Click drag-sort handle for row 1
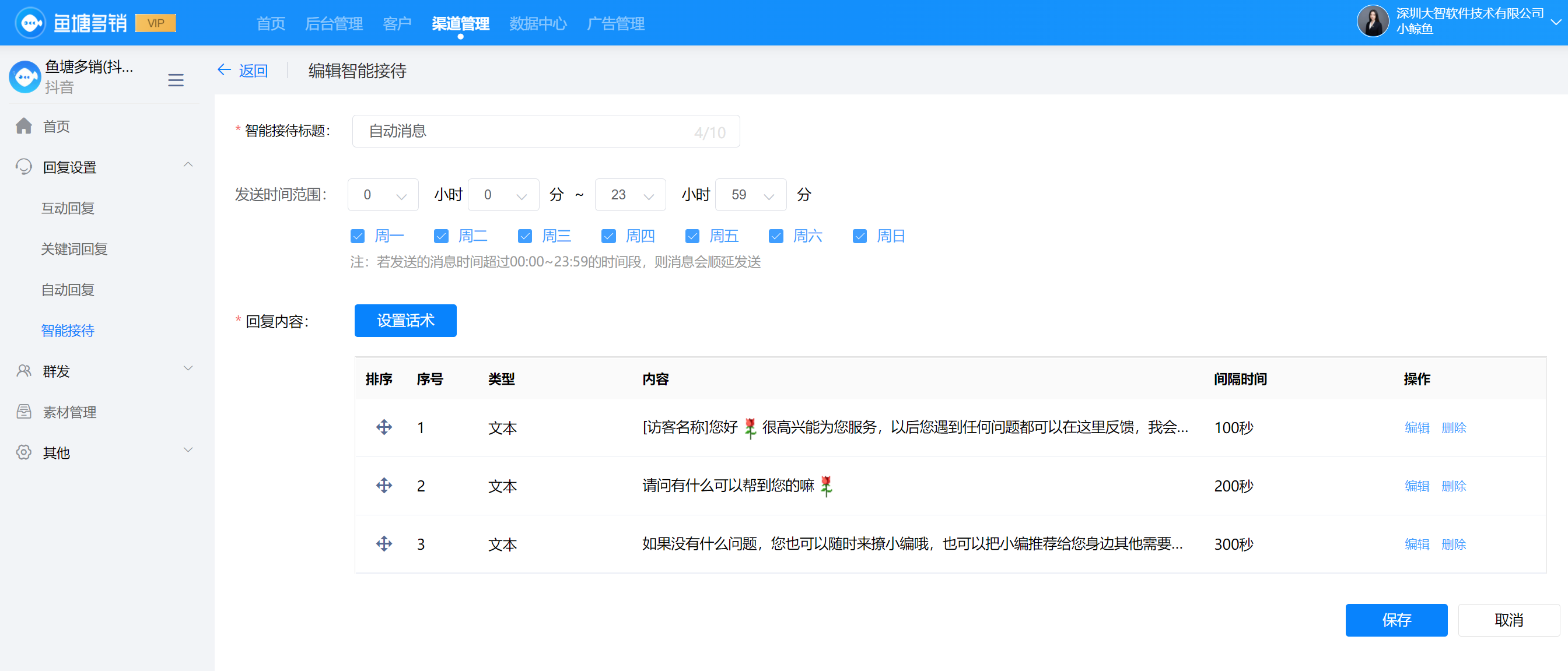Image resolution: width=1568 pixels, height=671 pixels. point(383,427)
